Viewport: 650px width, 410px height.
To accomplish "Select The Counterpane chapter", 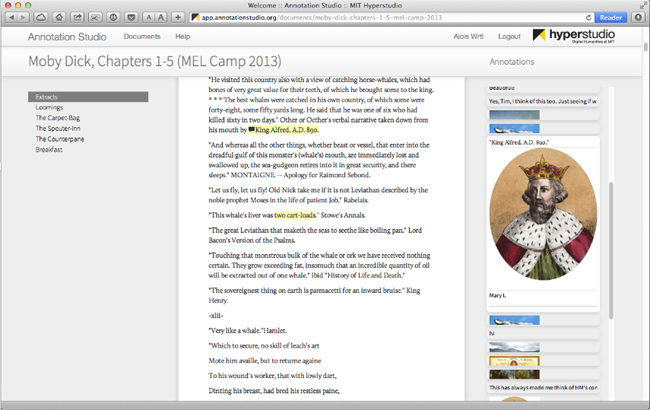I will [x=60, y=139].
